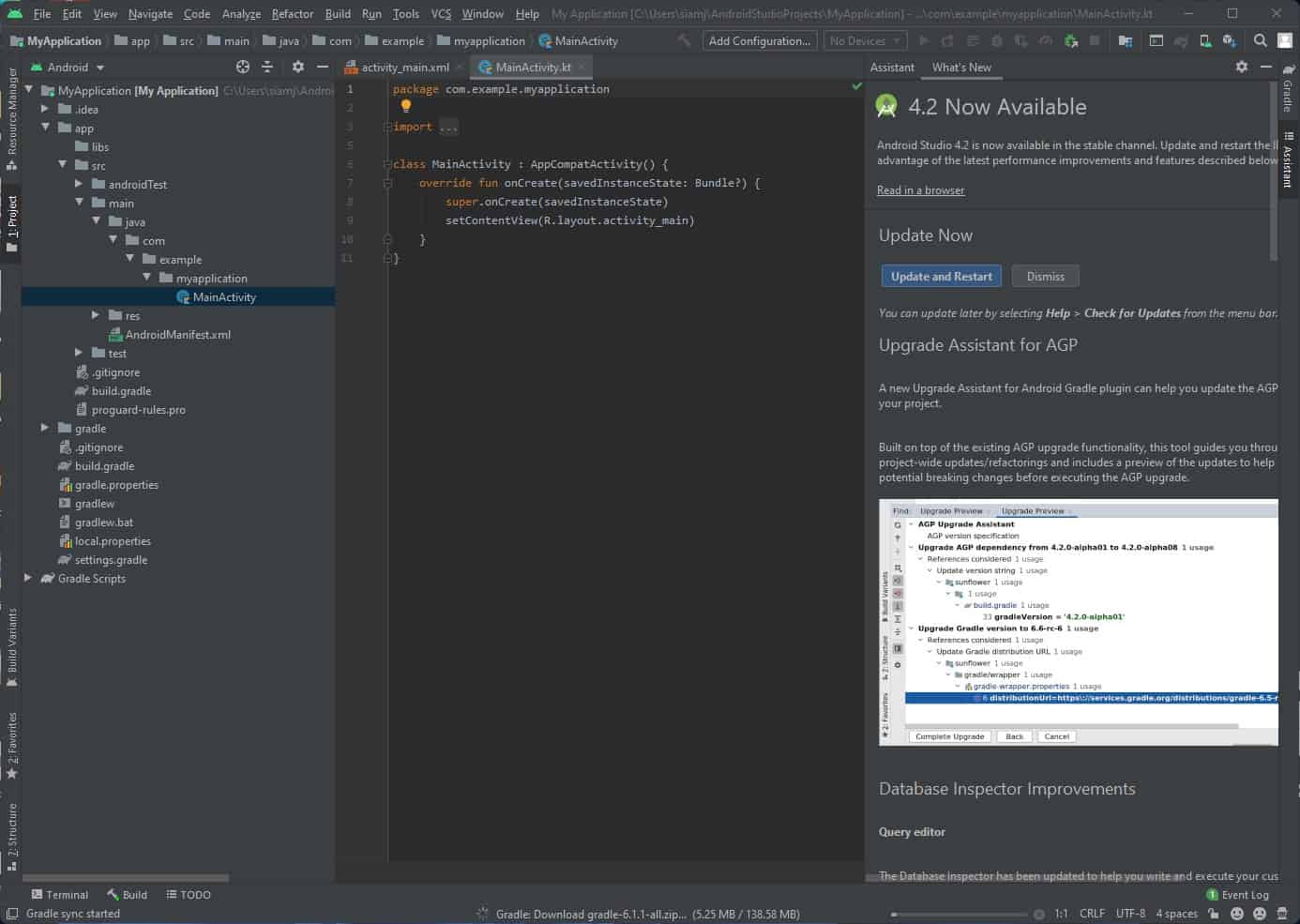Select the What's New tab
The height and width of the screenshot is (924, 1300).
pyautogui.click(x=961, y=67)
